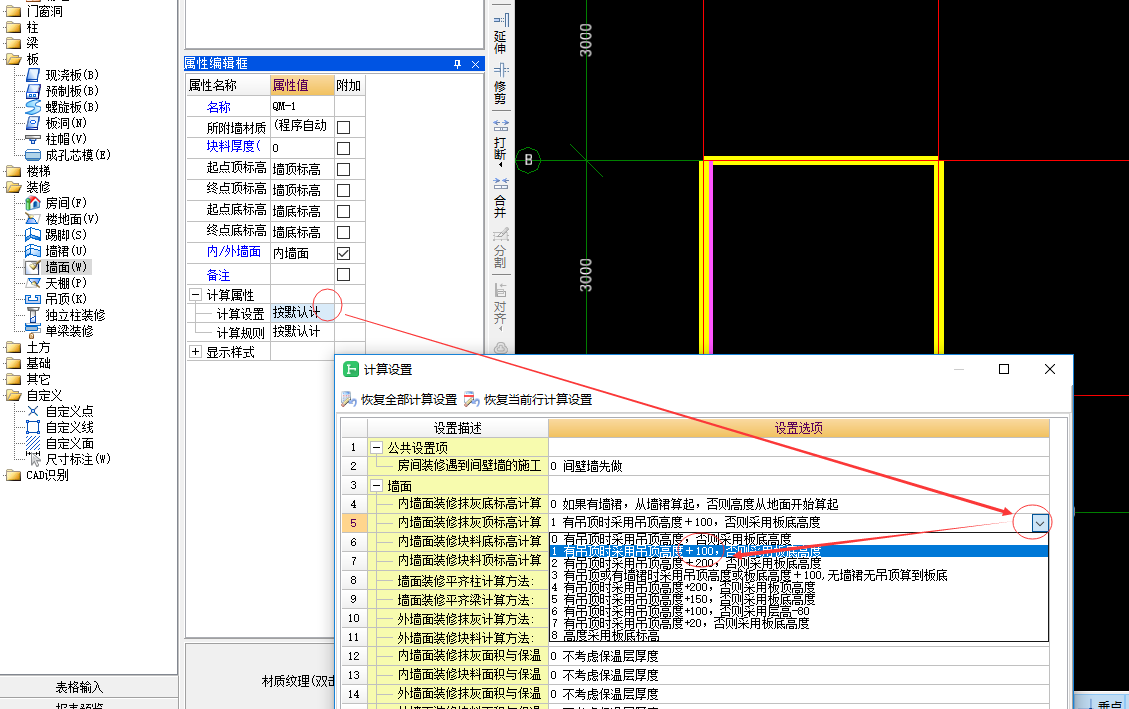Select the 独立柱装修 icon

(33, 315)
